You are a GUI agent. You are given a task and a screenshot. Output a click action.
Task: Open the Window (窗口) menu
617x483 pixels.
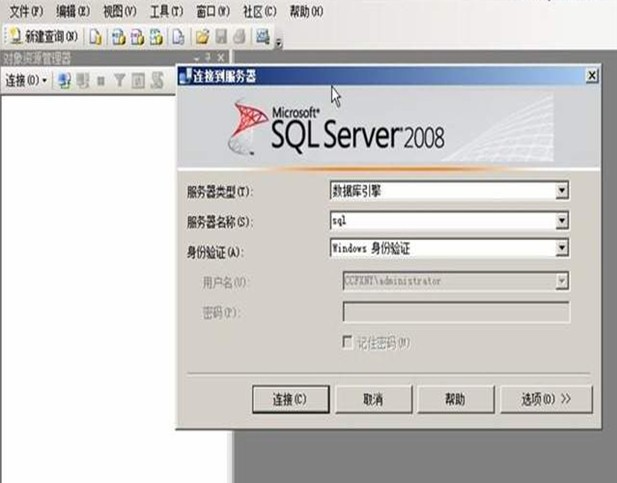[213, 11]
